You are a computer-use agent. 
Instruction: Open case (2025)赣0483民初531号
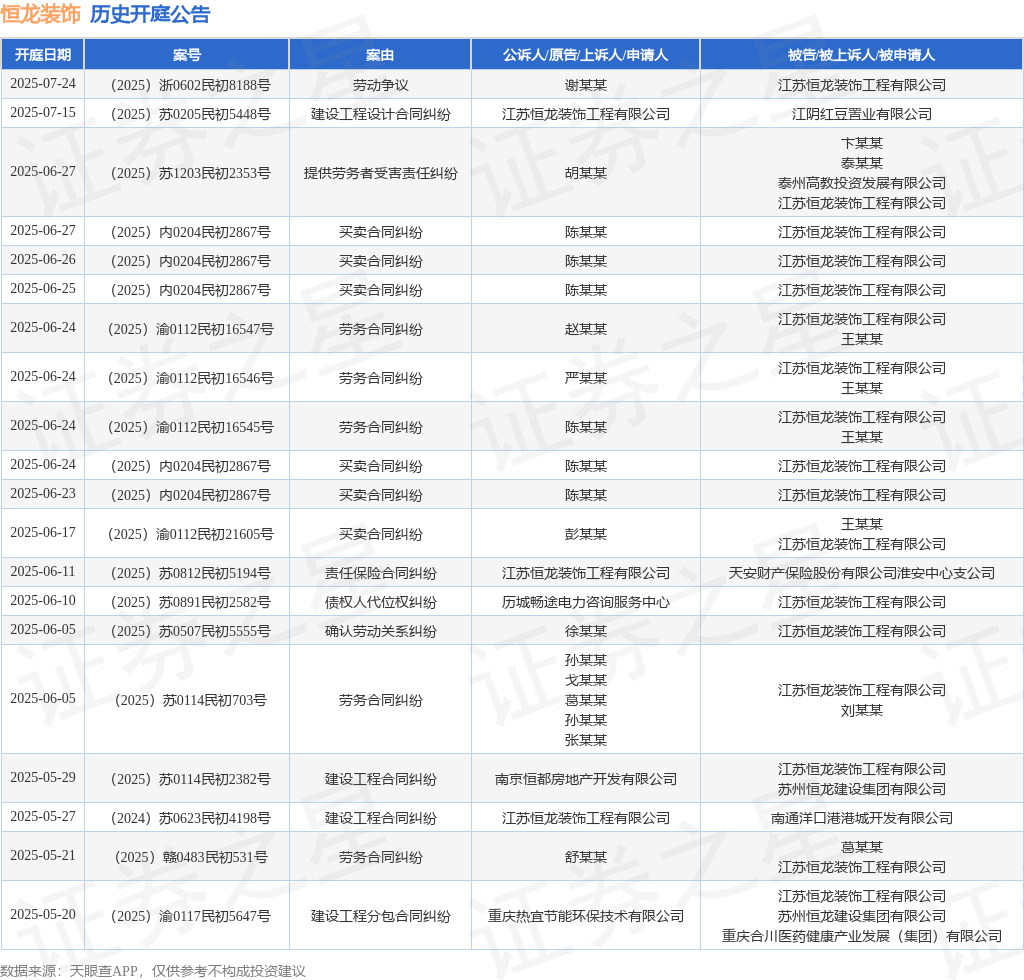coord(187,857)
